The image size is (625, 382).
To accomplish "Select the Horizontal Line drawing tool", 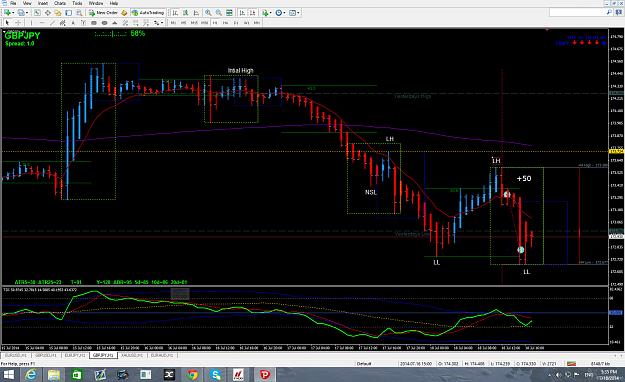I will (x=42, y=23).
